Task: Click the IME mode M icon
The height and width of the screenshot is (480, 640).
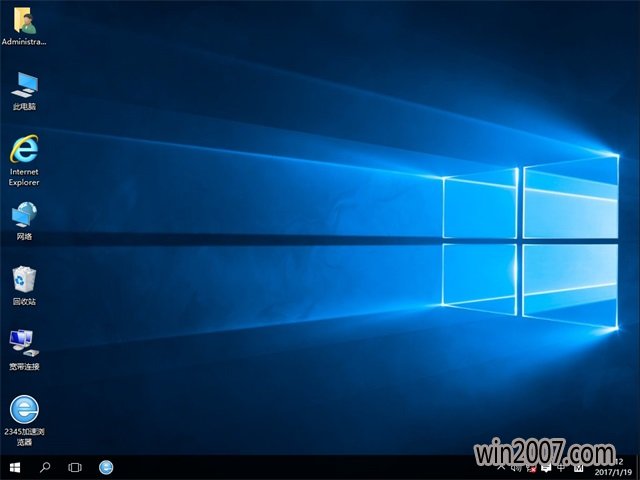Action: [578, 468]
